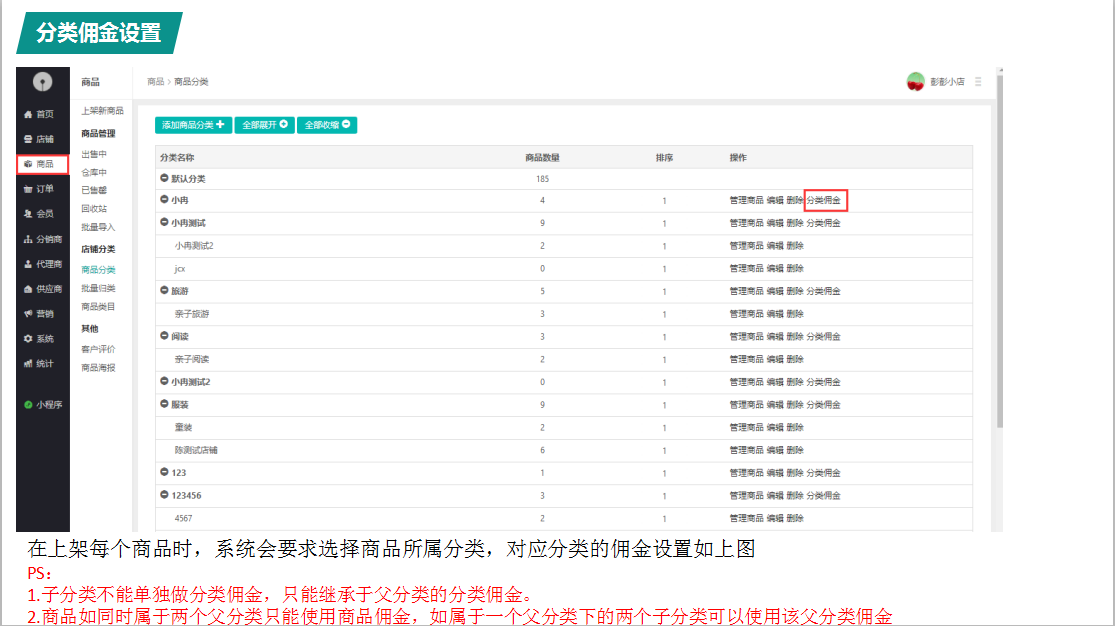
Task: Open 分类佣金 for the 小冉 category
Action: click(x=824, y=200)
